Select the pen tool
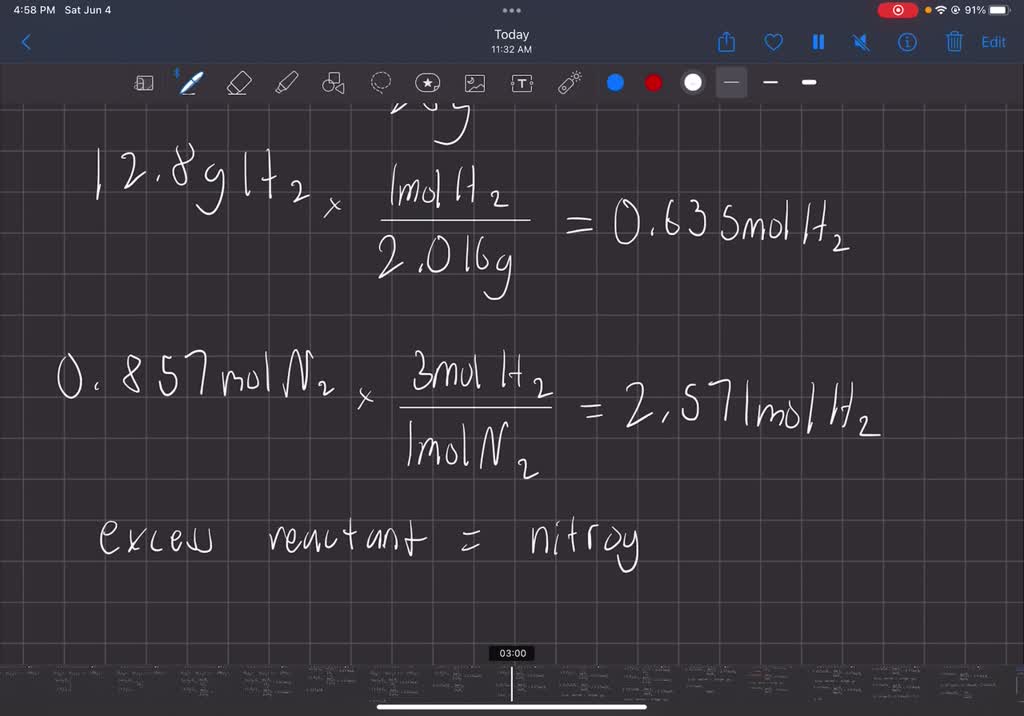 pyautogui.click(x=190, y=83)
